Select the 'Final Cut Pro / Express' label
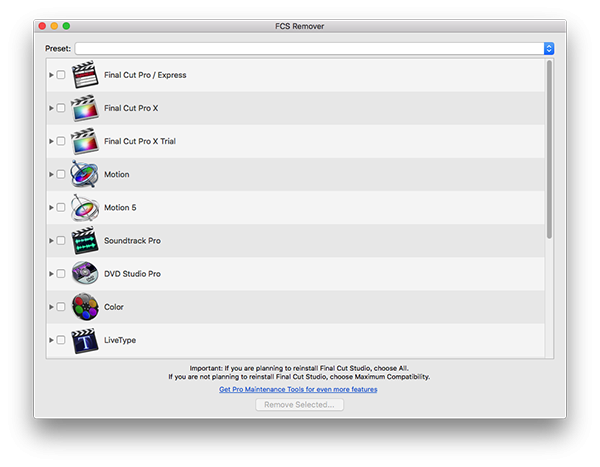The height and width of the screenshot is (467, 600). 145,75
